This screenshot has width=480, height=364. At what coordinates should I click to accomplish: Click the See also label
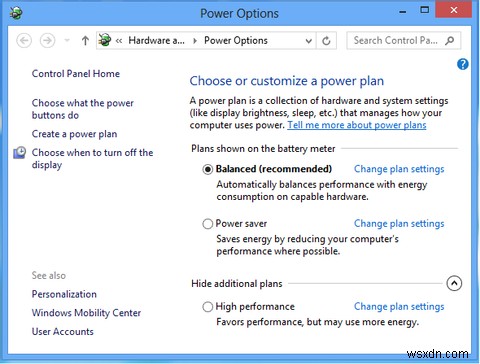point(49,276)
